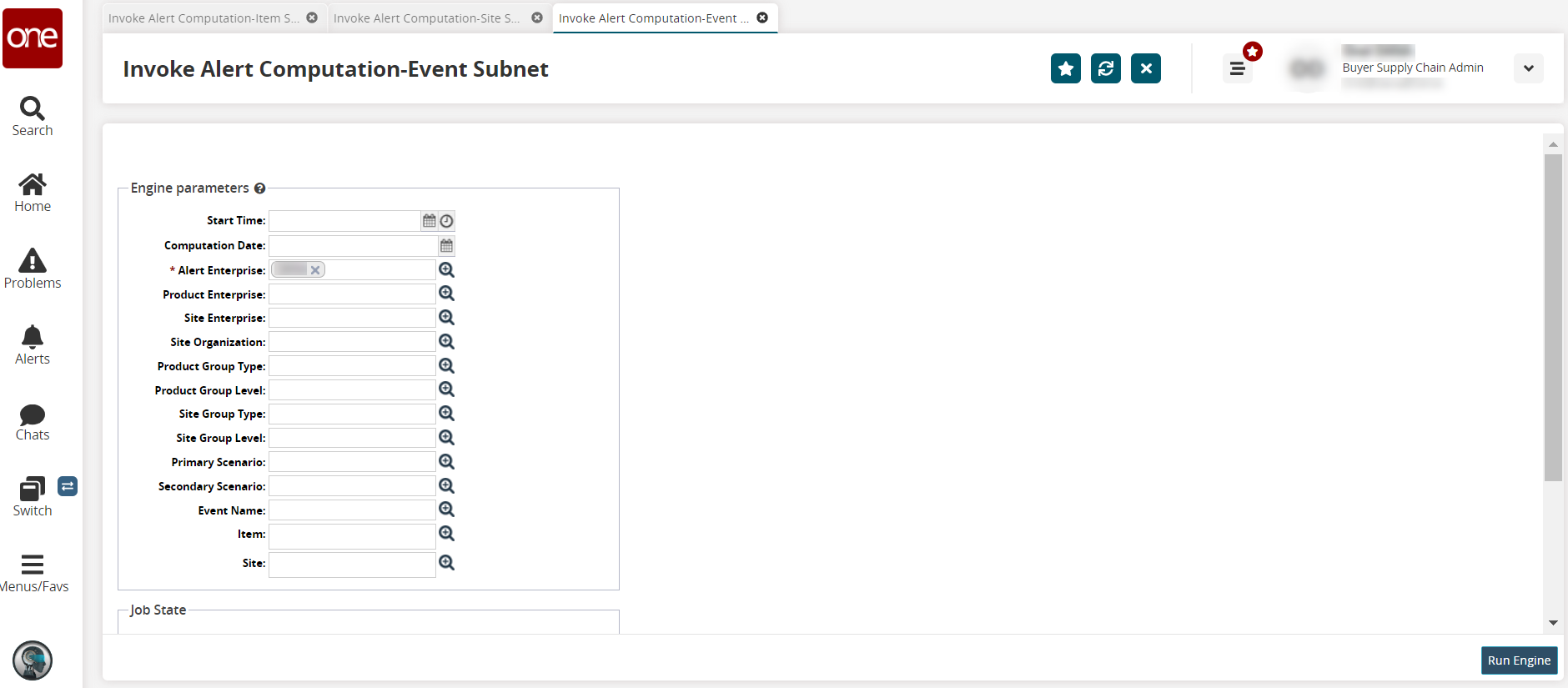Click the scrollbar down arrow
The width and height of the screenshot is (1568, 688).
(1553, 623)
